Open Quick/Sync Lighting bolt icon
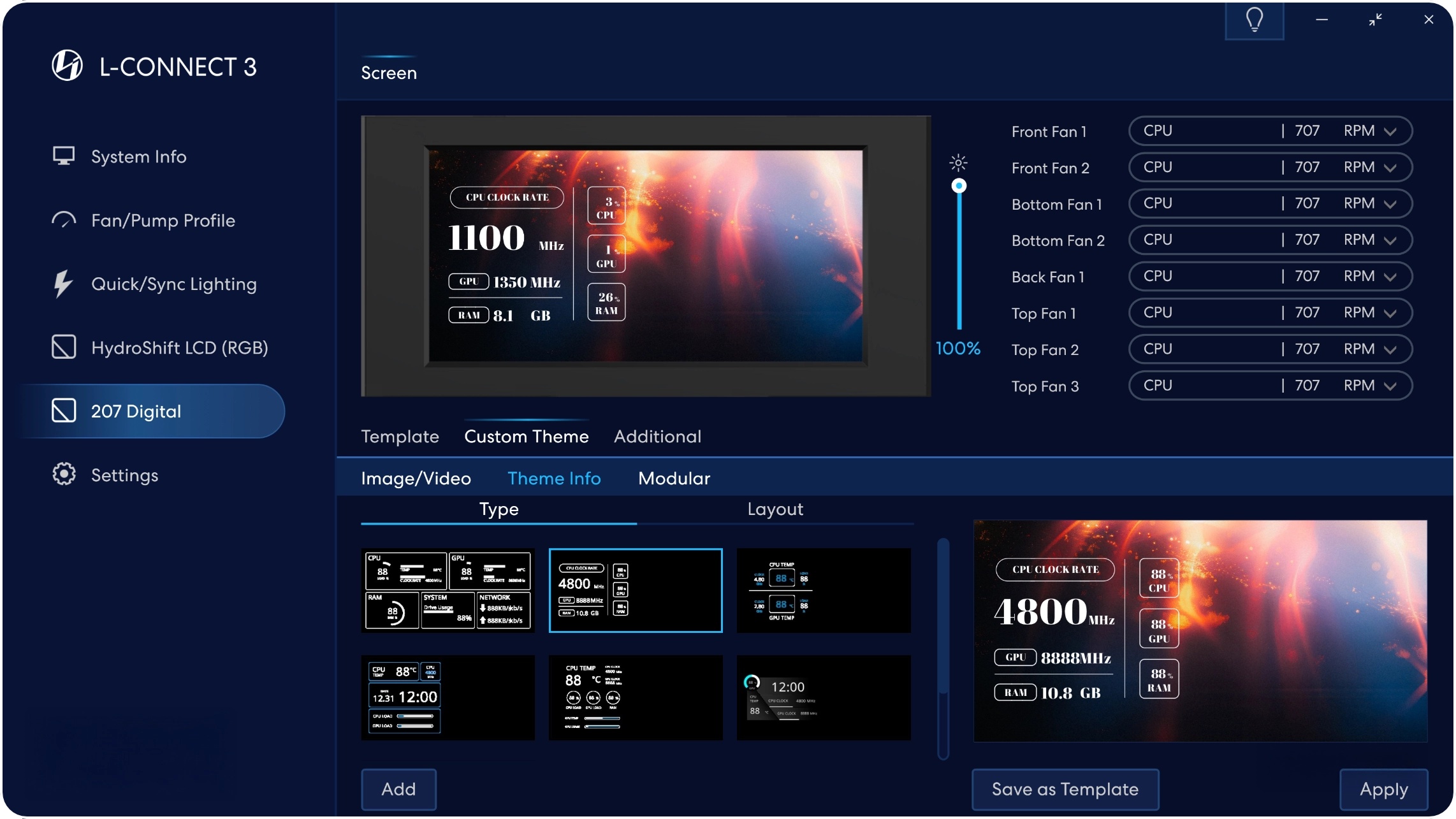This screenshot has height=819, width=1456. pyautogui.click(x=62, y=284)
